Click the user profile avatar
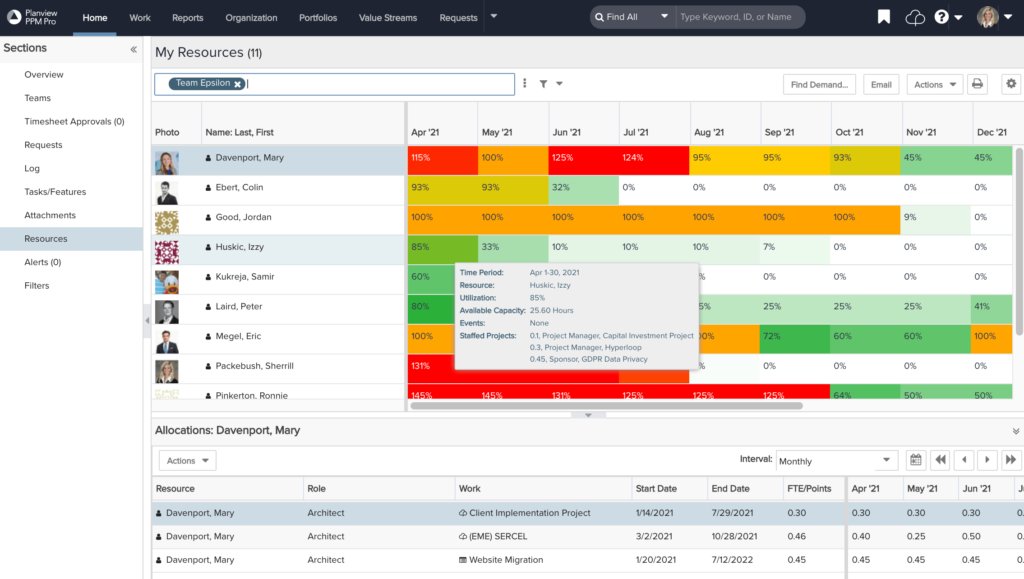 point(987,17)
